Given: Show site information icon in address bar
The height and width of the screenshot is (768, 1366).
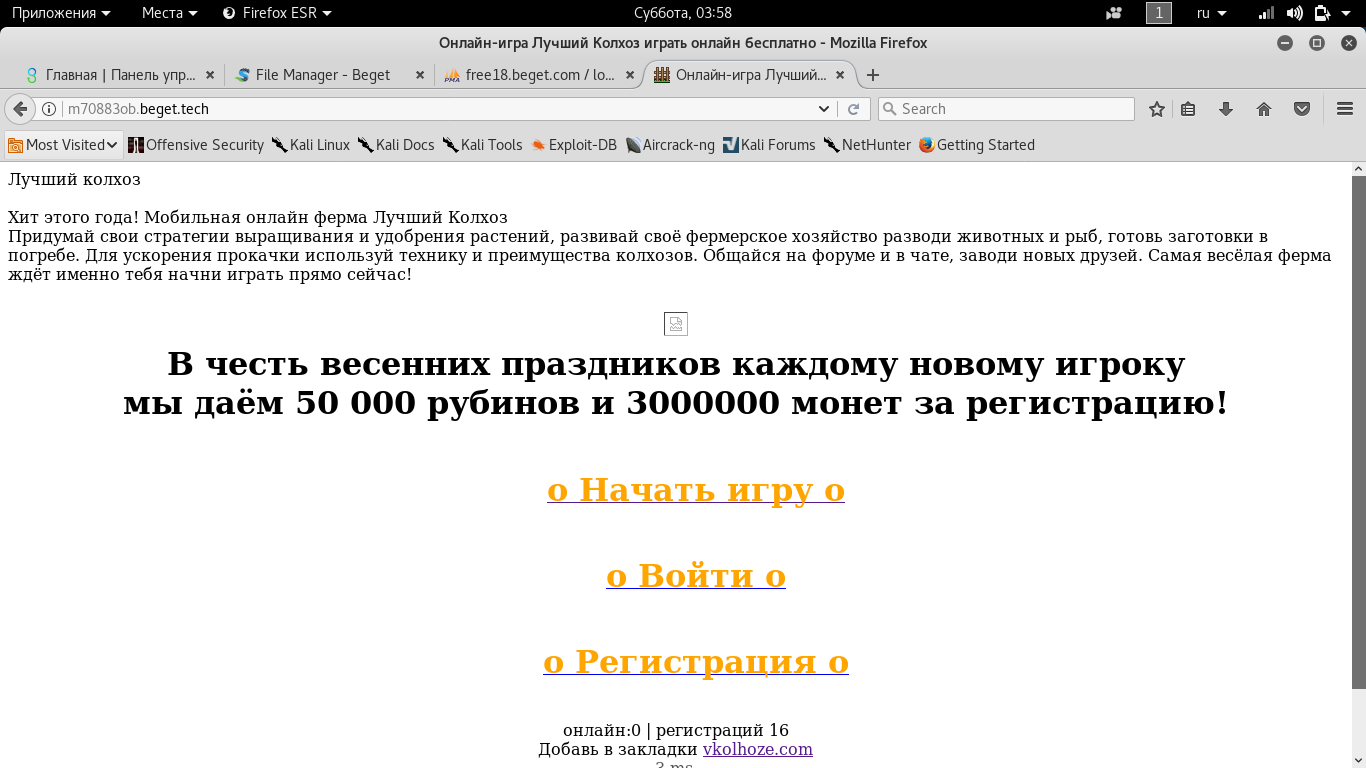Looking at the screenshot, I should 49,109.
